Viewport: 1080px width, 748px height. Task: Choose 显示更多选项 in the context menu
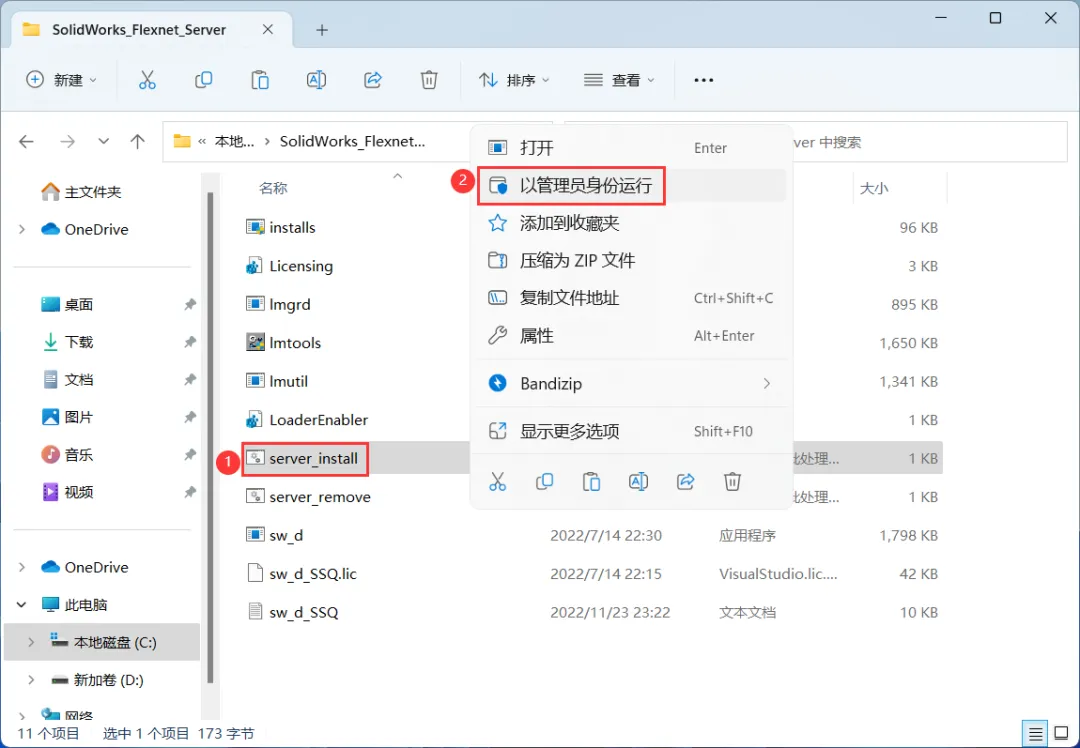[632, 431]
